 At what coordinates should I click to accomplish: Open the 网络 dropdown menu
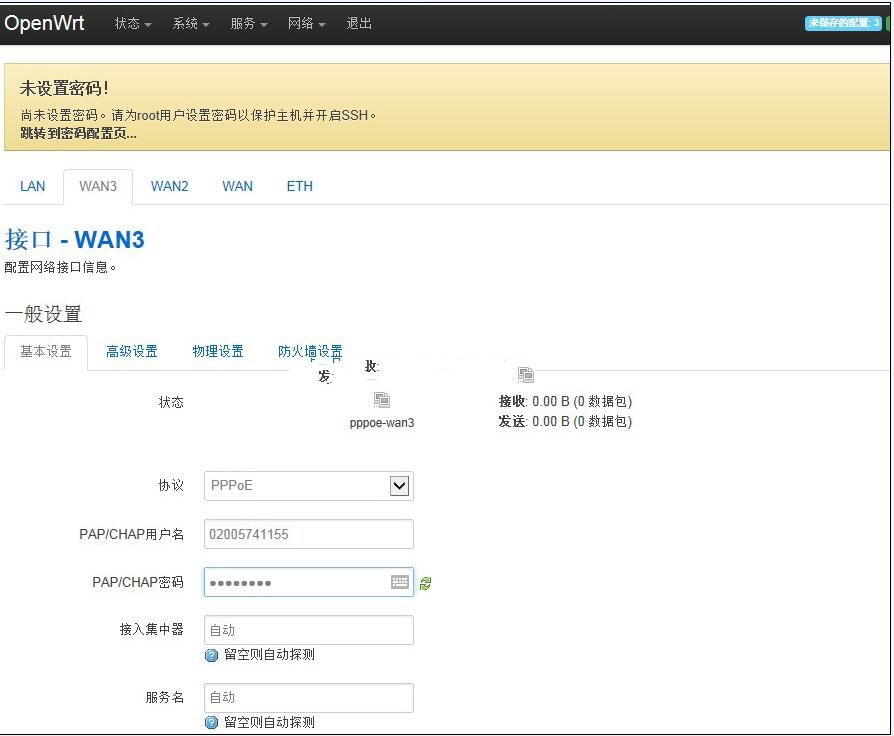(307, 23)
